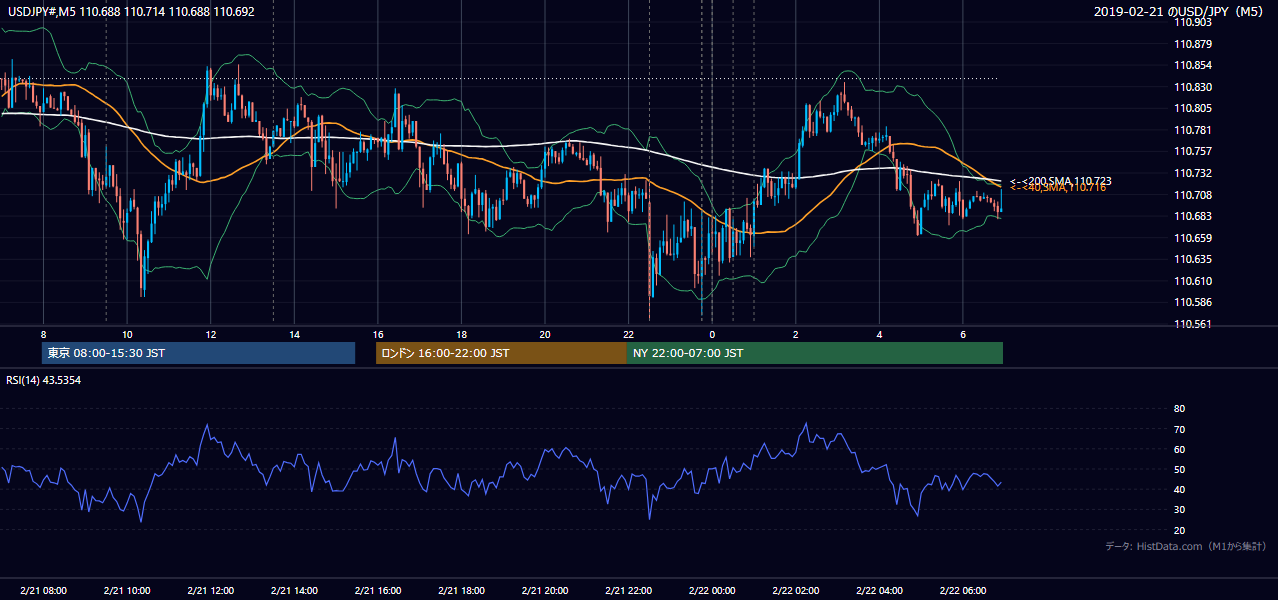Click price axis label 110.879
This screenshot has width=1278, height=600.
coord(1193,44)
